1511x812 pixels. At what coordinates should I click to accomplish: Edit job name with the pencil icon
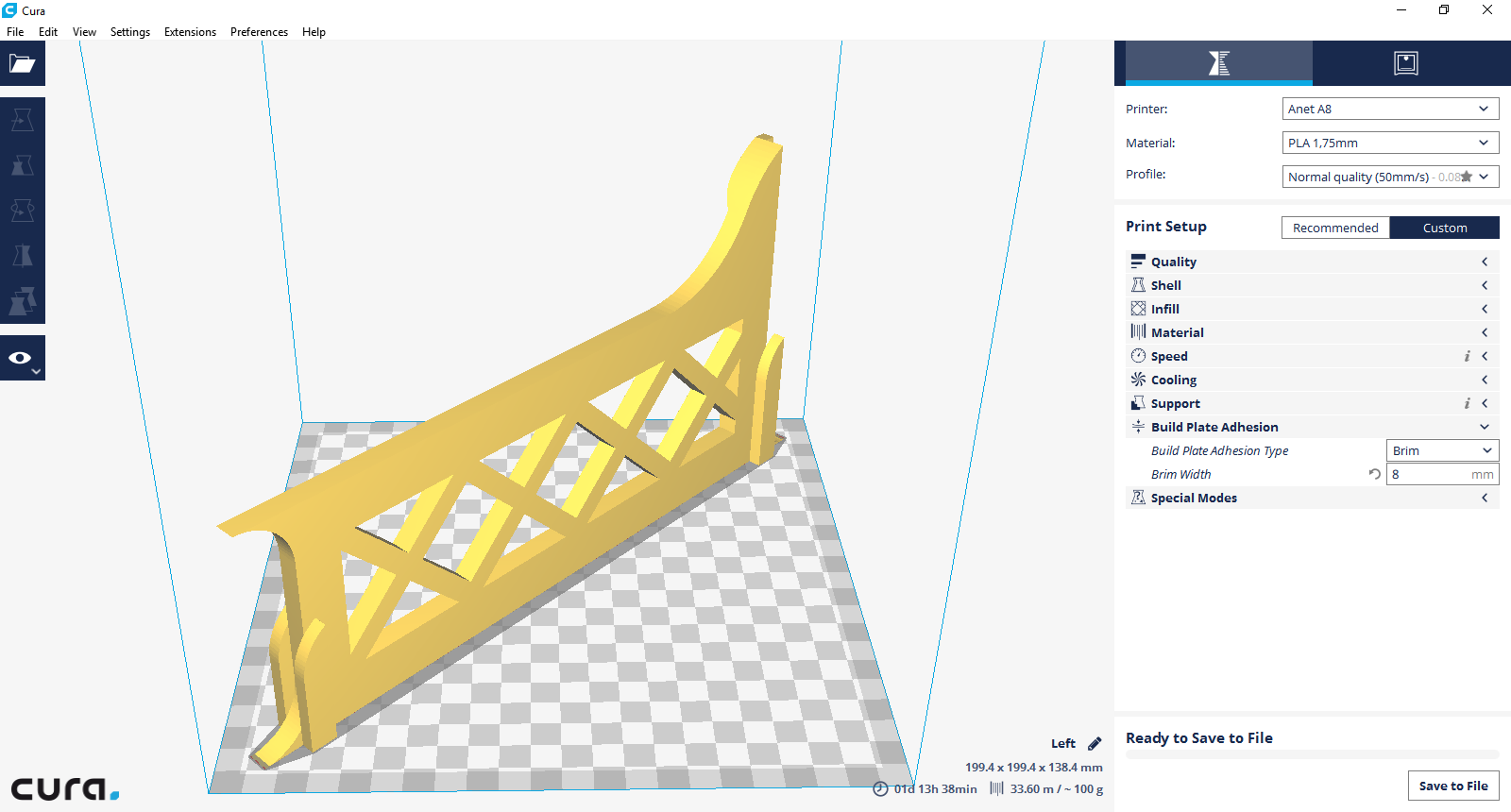1095,743
